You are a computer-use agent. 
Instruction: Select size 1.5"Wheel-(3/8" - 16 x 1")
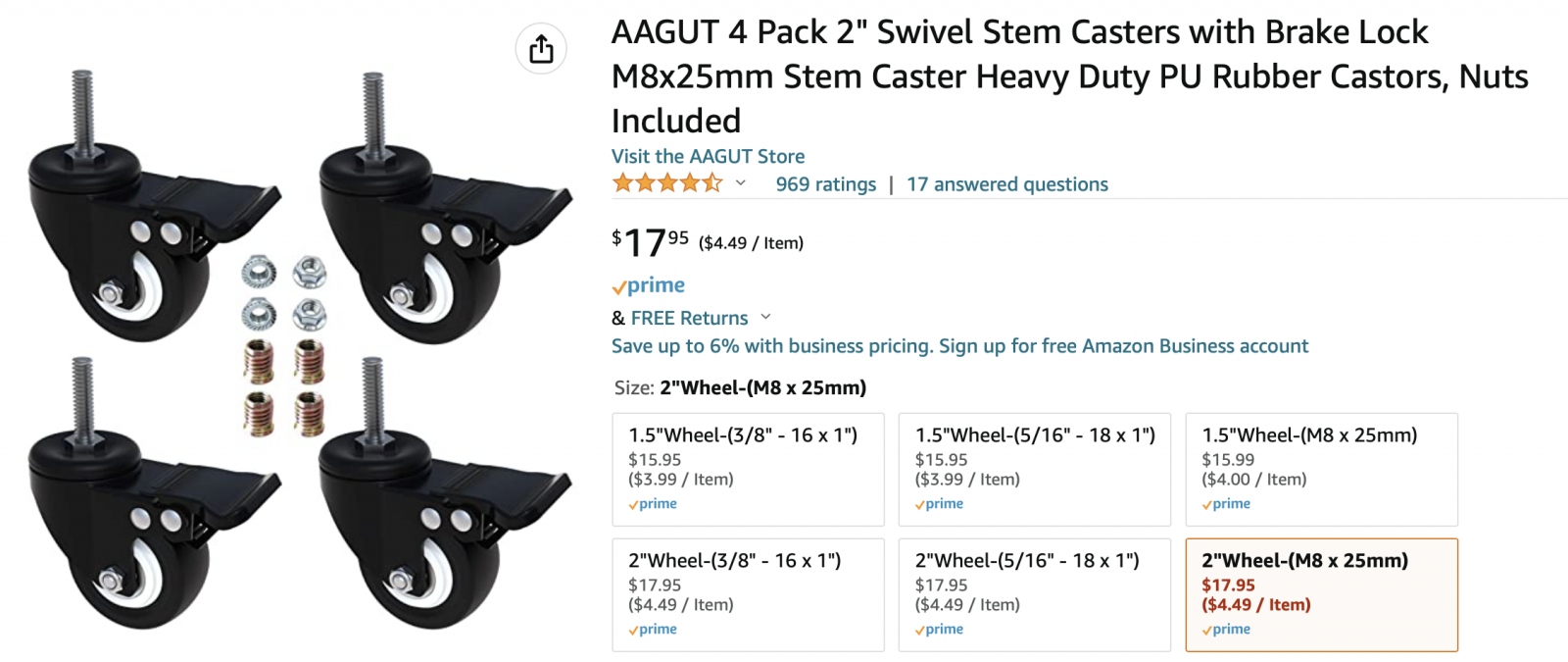coord(749,470)
